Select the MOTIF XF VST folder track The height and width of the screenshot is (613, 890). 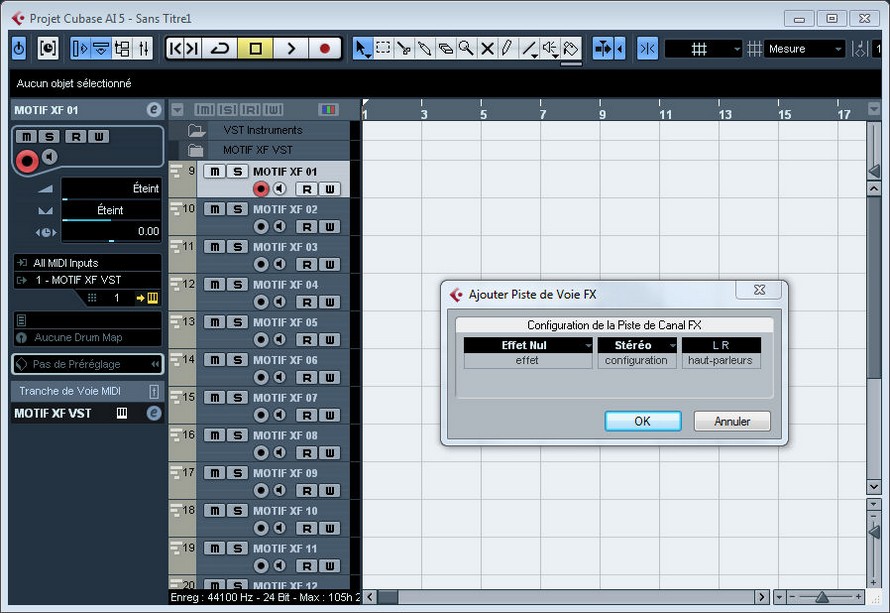257,150
